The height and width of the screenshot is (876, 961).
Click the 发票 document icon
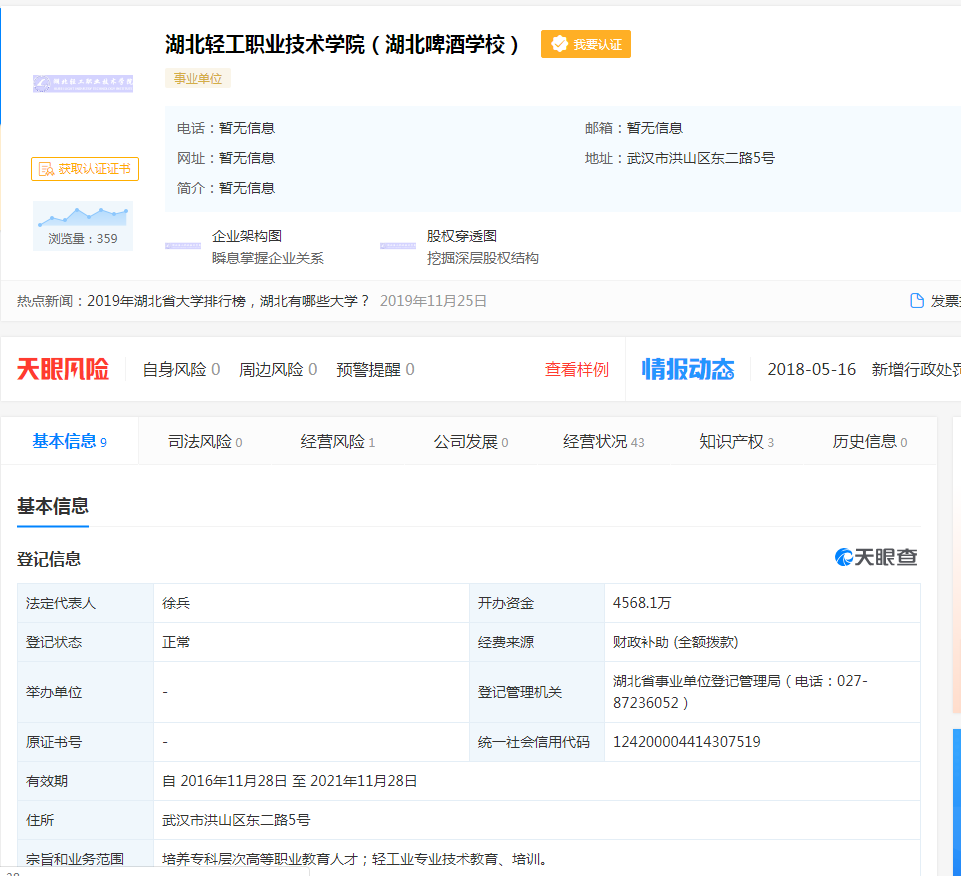pos(916,301)
